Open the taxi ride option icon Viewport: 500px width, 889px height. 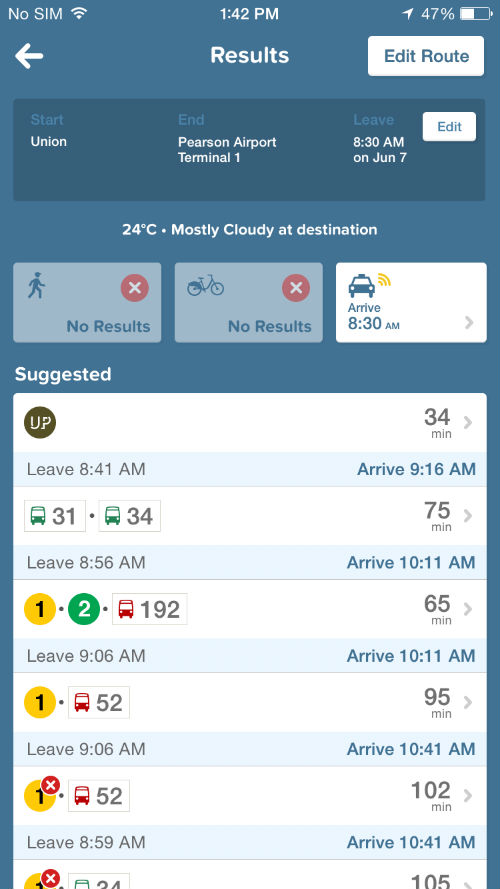(362, 286)
